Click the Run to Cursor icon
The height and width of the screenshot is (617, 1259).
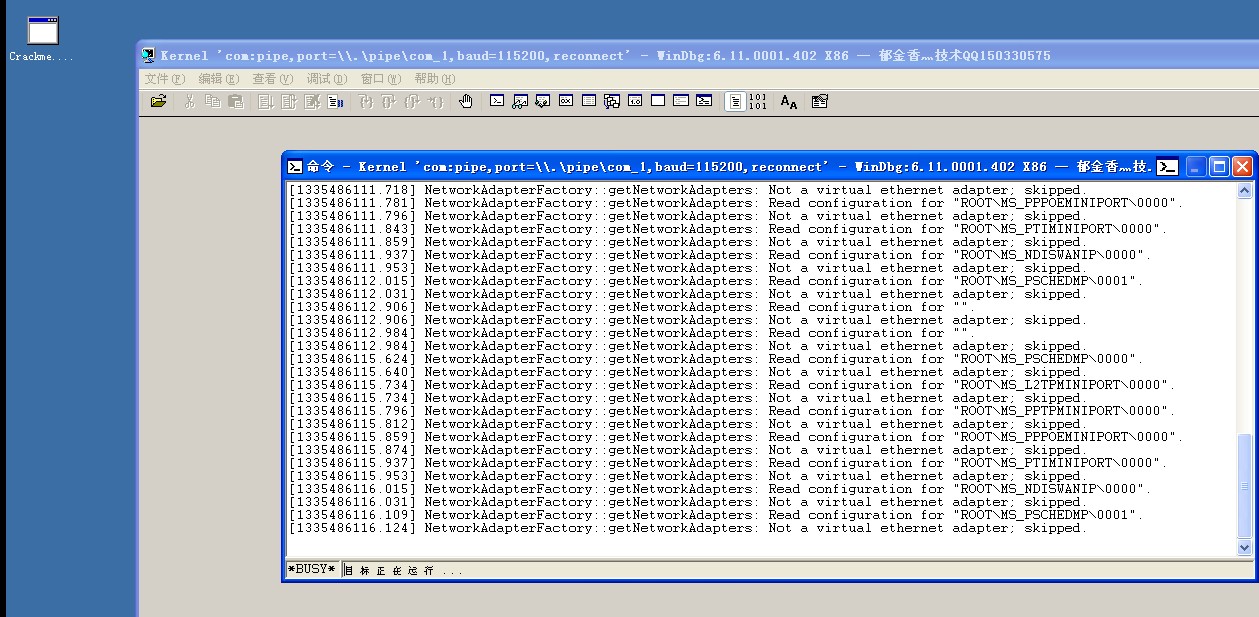pos(437,101)
